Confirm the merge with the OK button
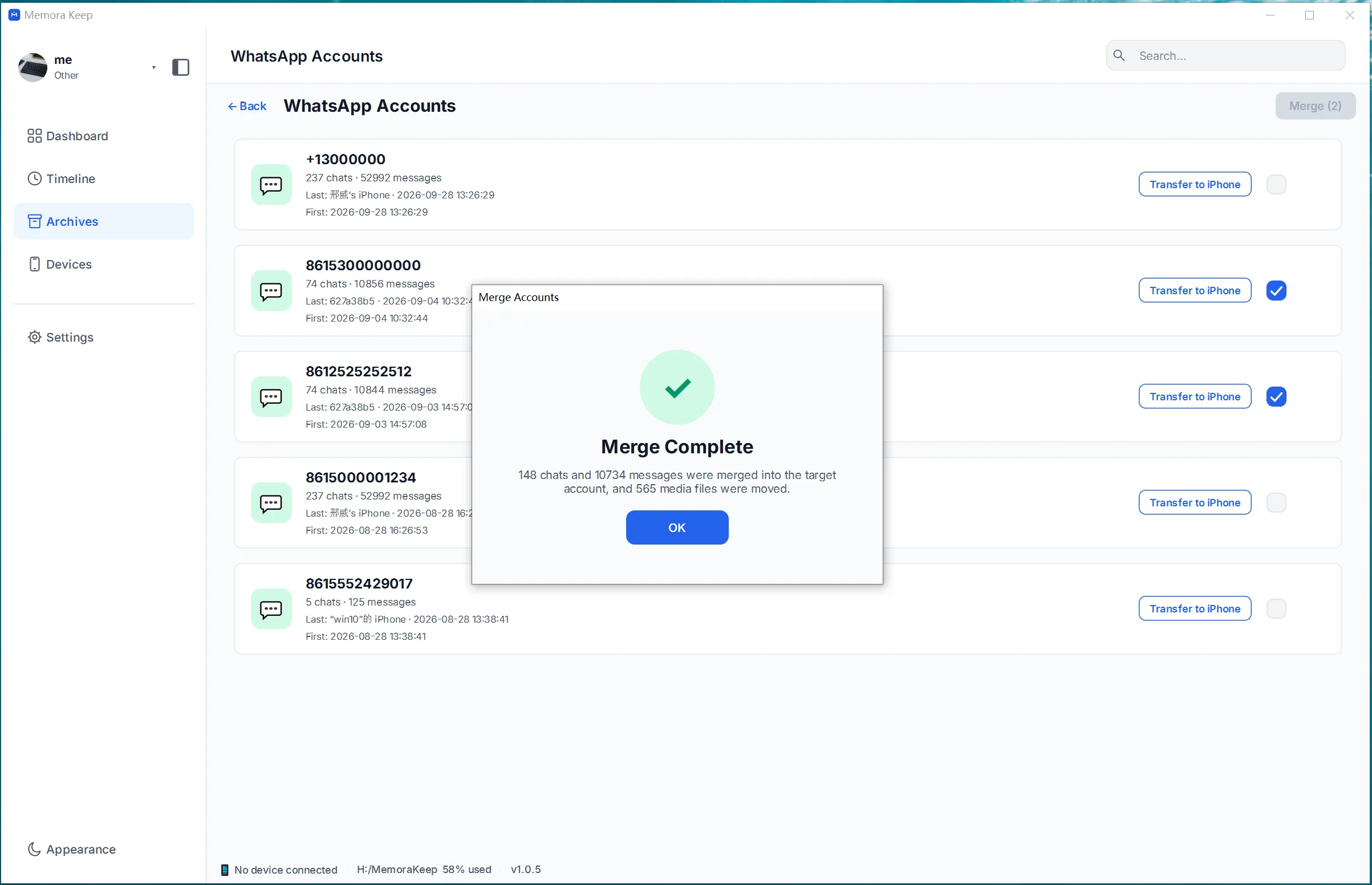1372x885 pixels. [677, 527]
